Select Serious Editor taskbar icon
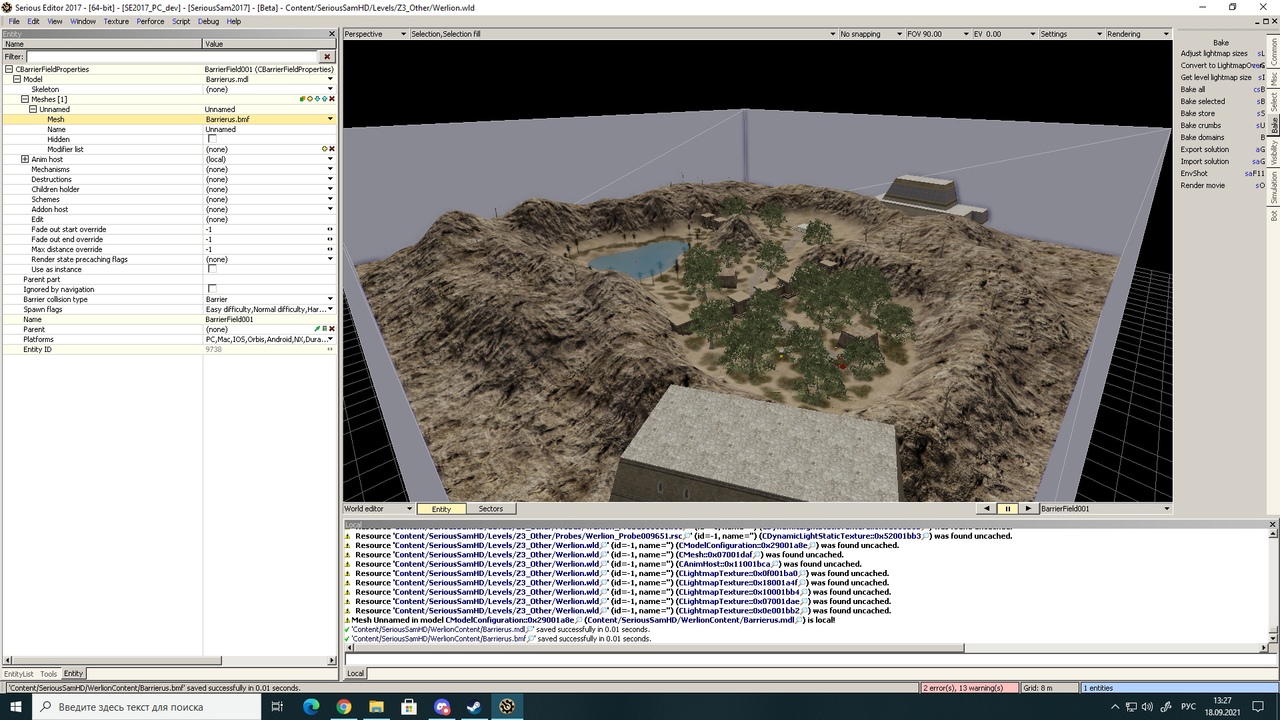 (508, 707)
